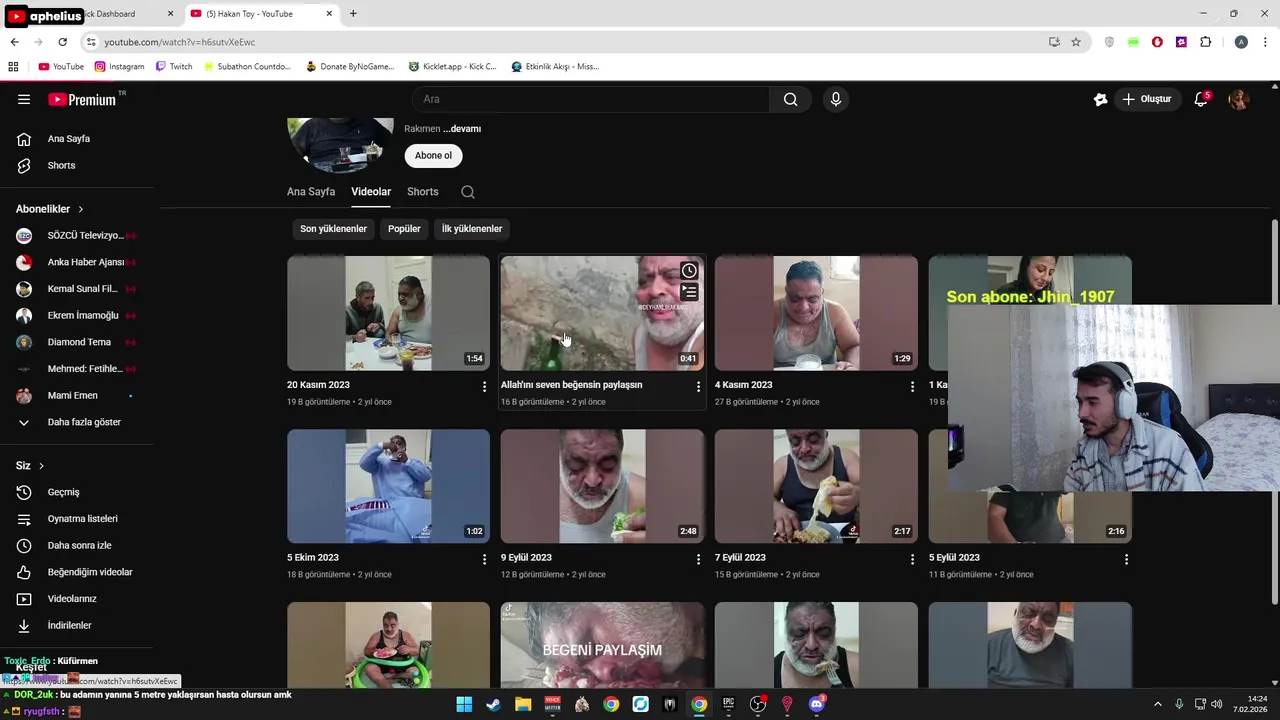This screenshot has height=720, width=1280.
Task: Open SÖZCÜ Televizyonu subscription
Action: [77, 236]
